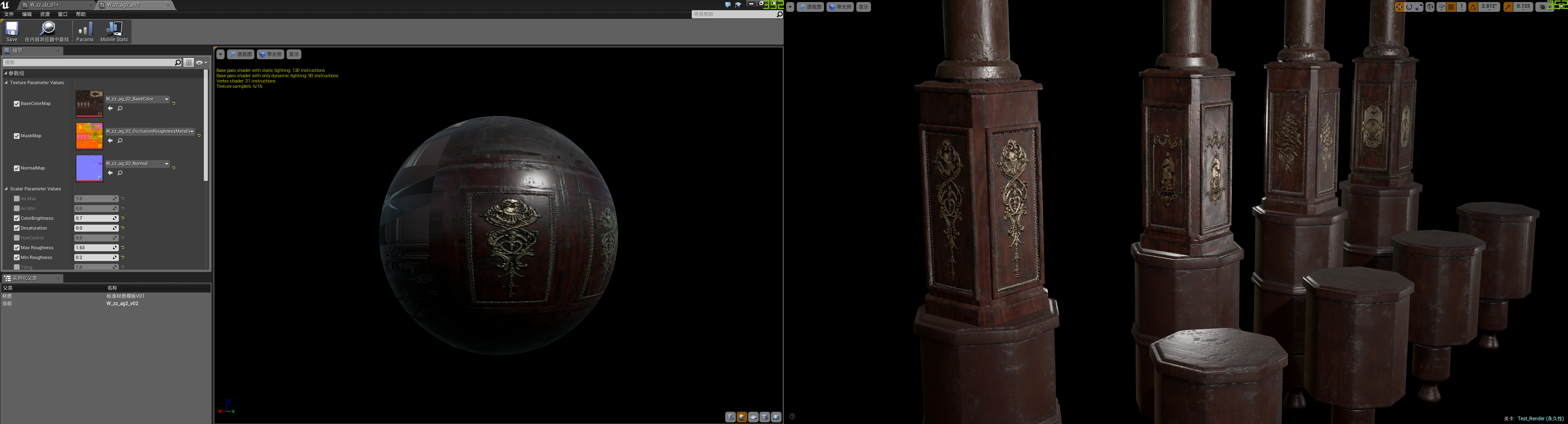
Task: Save the material instance
Action: pyautogui.click(x=11, y=32)
